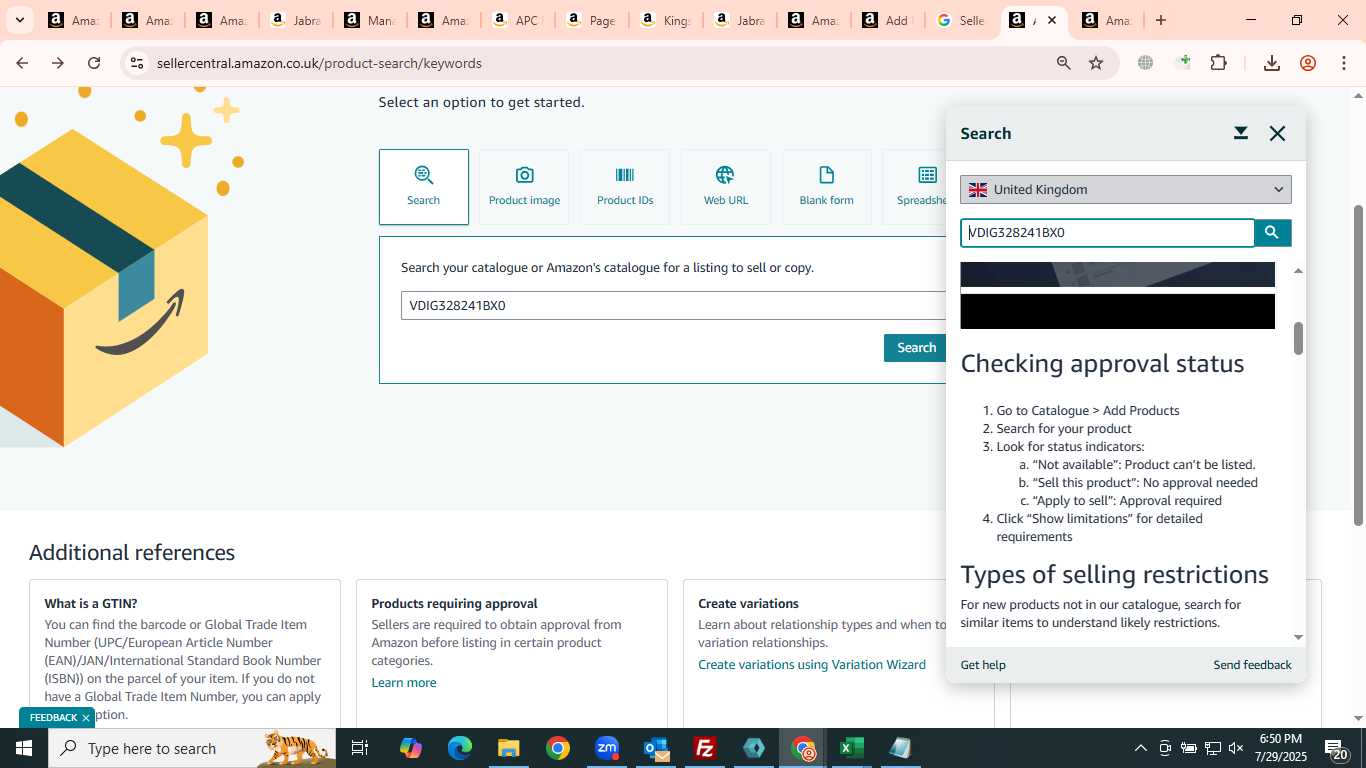
Task: Switch to the Page browser tab
Action: tap(590, 20)
